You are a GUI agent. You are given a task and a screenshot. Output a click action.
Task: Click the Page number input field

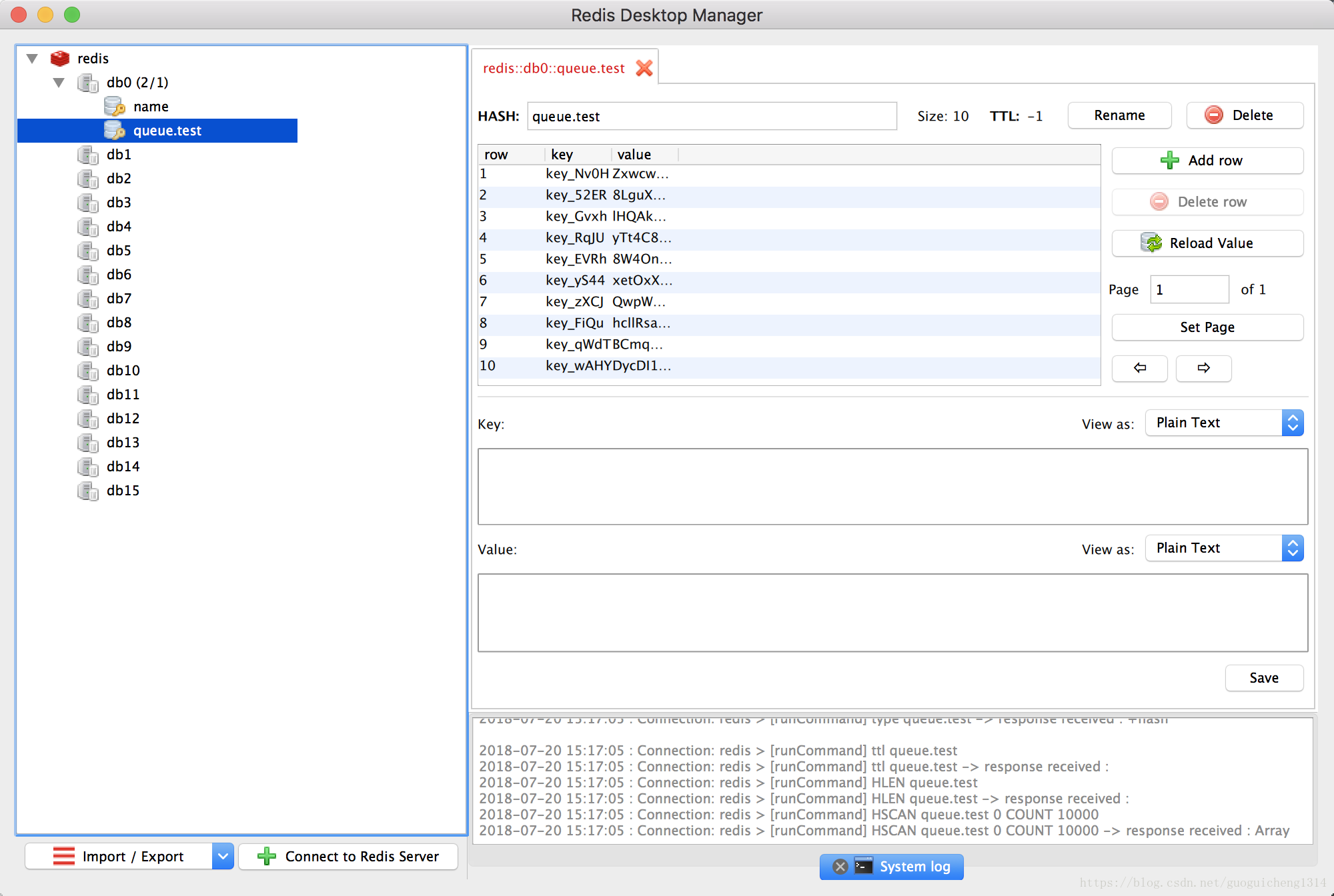[1189, 289]
